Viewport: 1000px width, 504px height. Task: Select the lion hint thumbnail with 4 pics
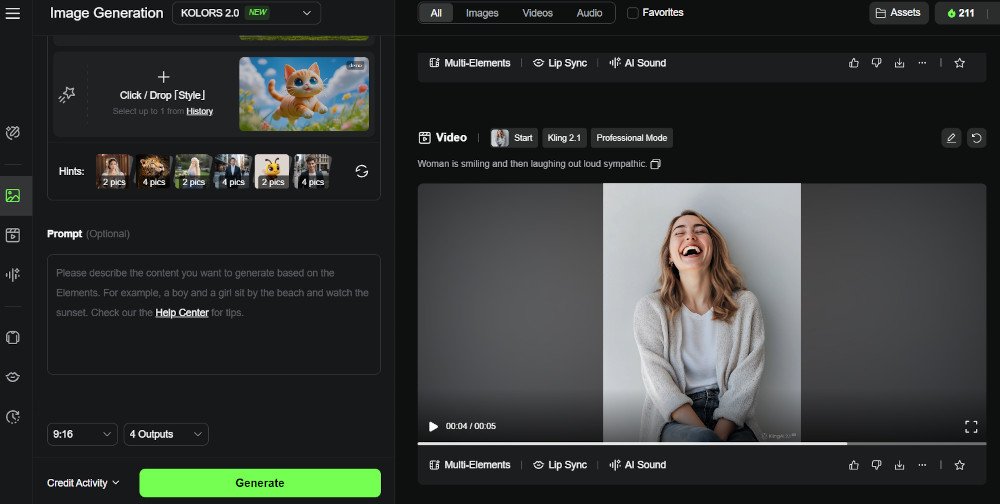coord(154,171)
